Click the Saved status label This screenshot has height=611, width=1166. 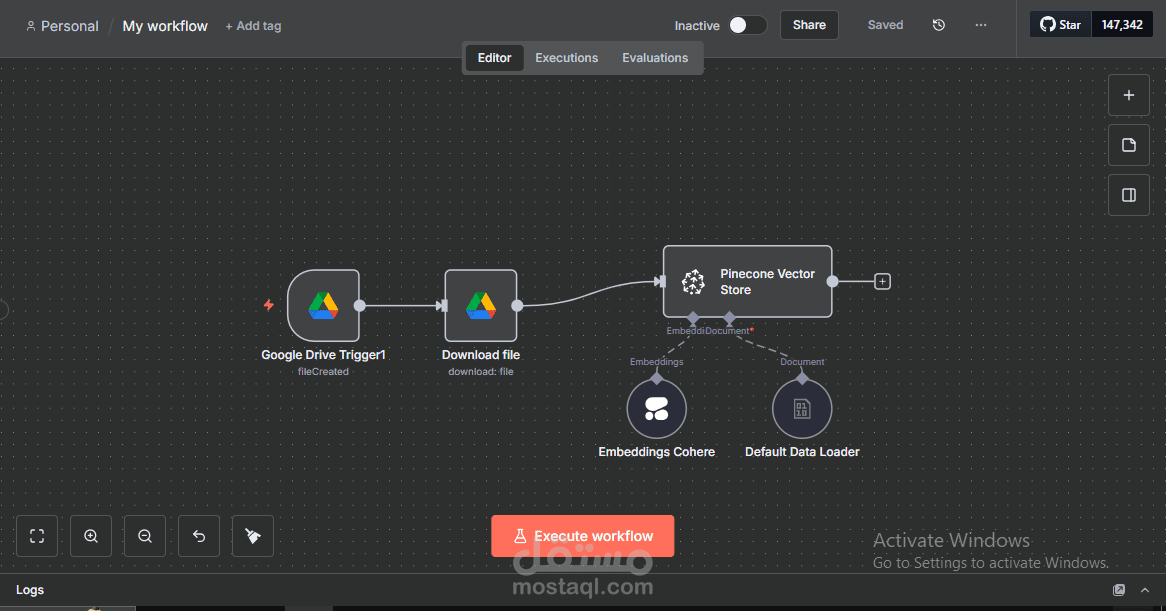pos(886,25)
